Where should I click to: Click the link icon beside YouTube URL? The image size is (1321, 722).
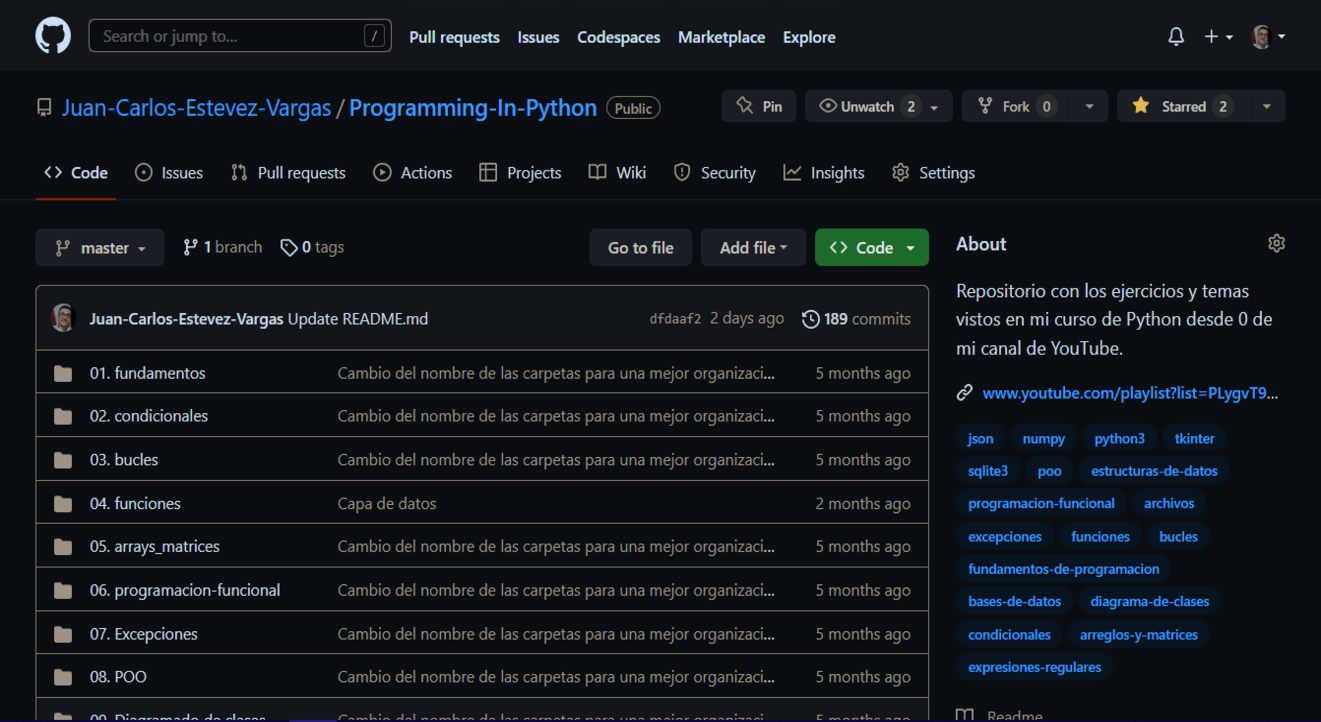pyautogui.click(x=964, y=393)
